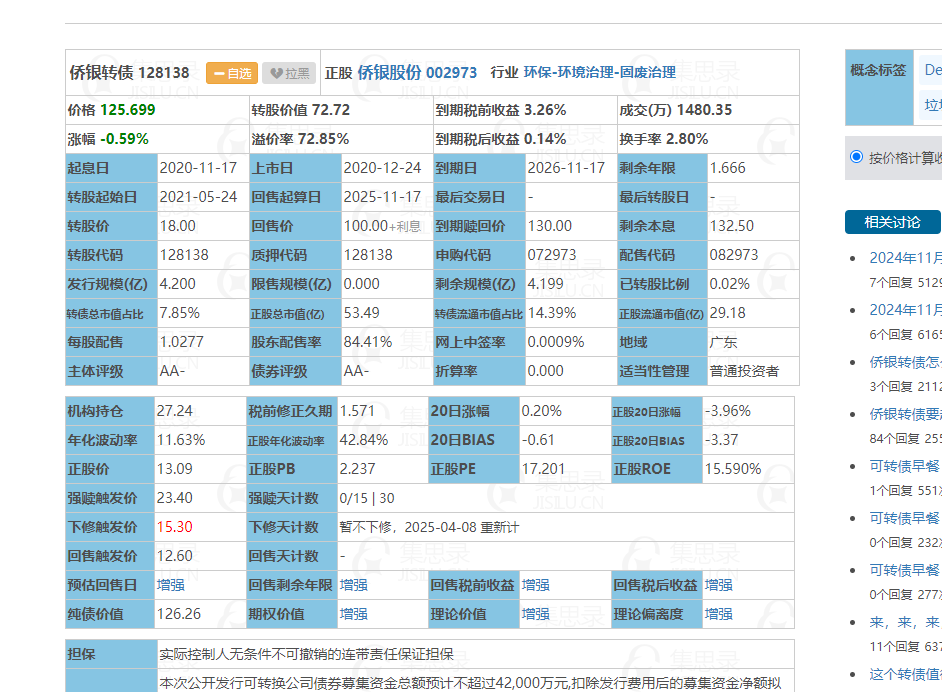Switch to the 相关讨论 tab
942x692 pixels.
(891, 222)
